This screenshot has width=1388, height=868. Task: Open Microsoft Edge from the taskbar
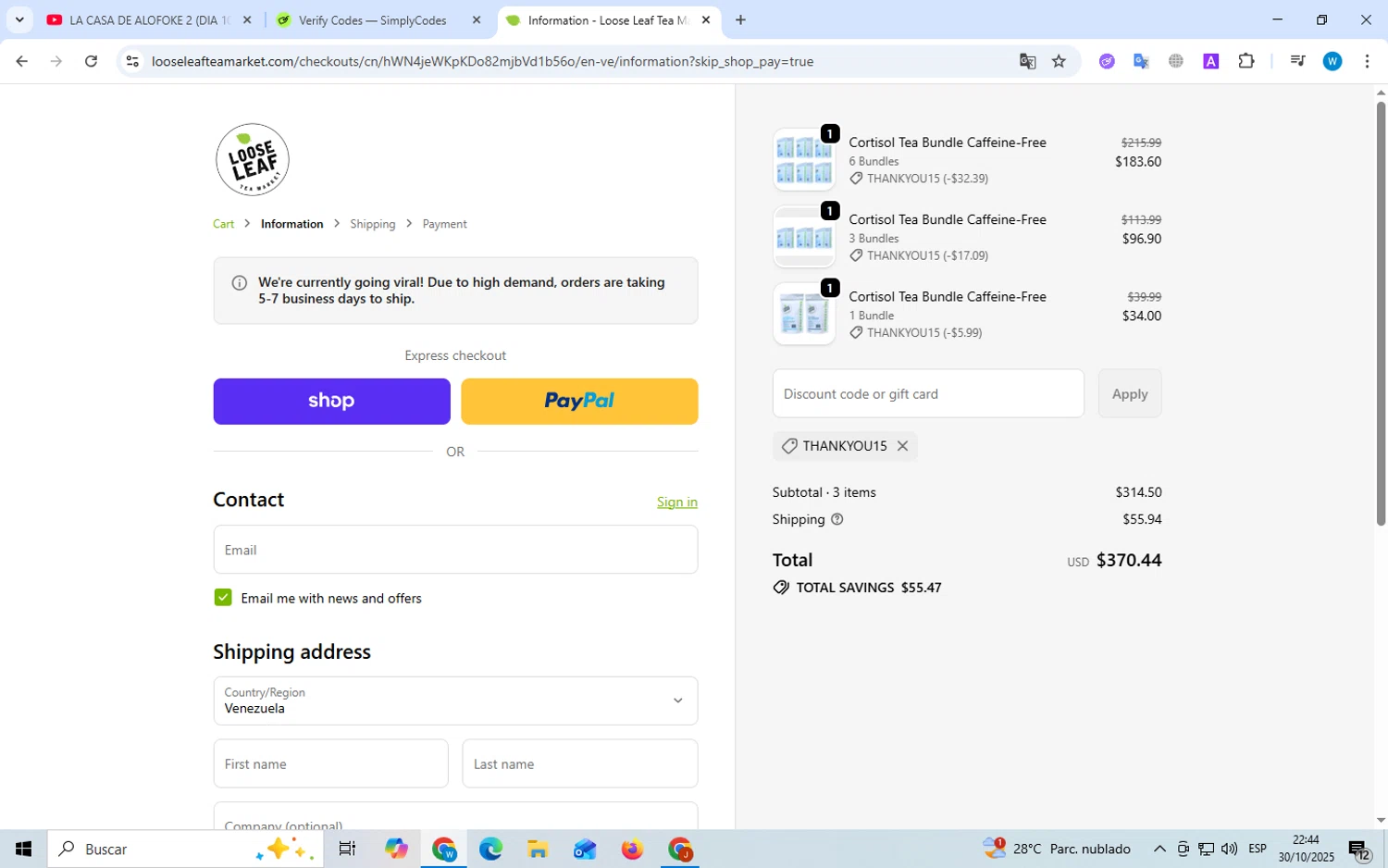tap(490, 849)
